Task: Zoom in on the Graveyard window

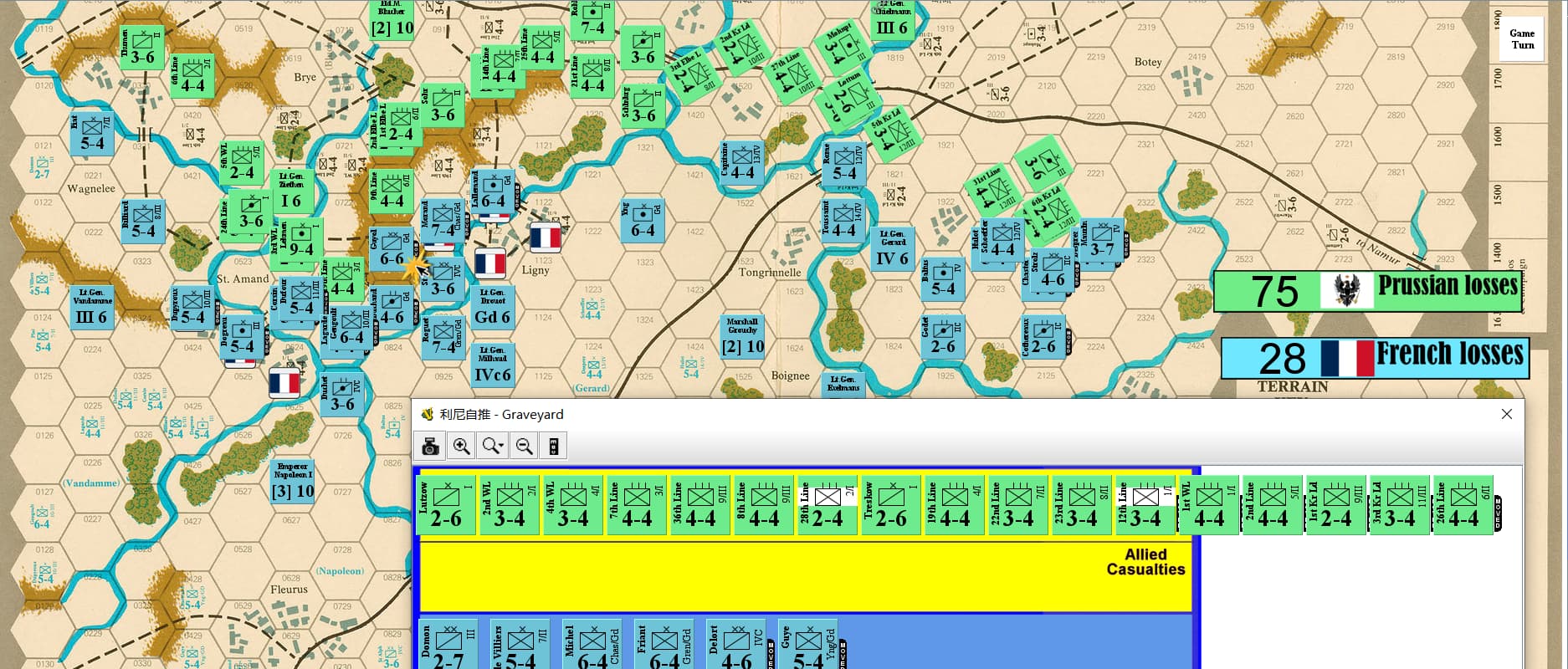Action: click(x=461, y=446)
